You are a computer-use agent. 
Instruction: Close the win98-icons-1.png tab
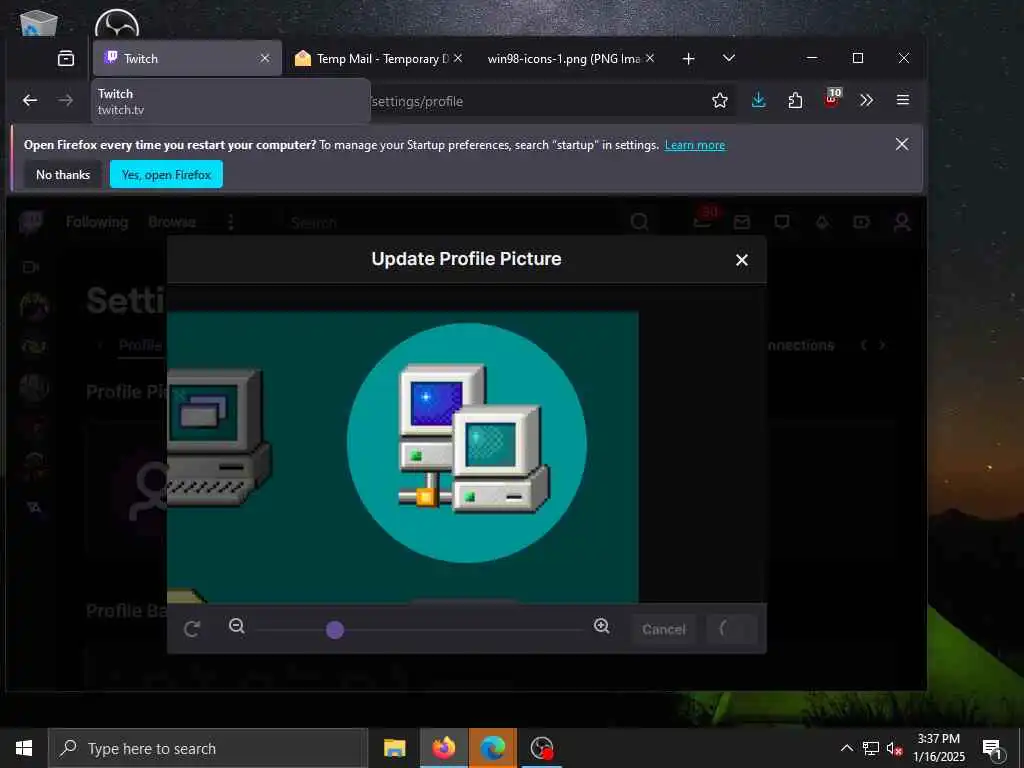[650, 58]
